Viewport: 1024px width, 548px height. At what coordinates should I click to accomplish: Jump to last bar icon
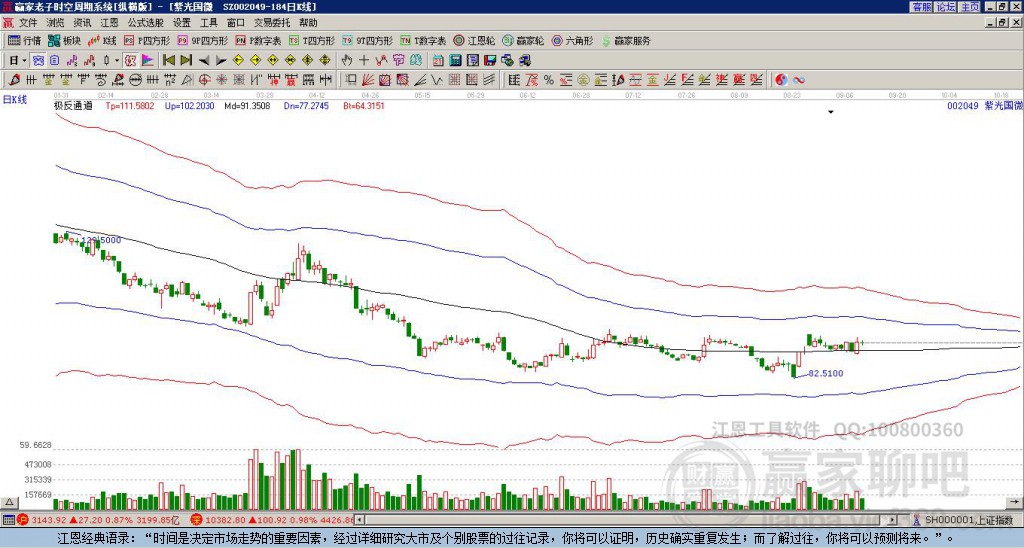pyautogui.click(x=186, y=60)
